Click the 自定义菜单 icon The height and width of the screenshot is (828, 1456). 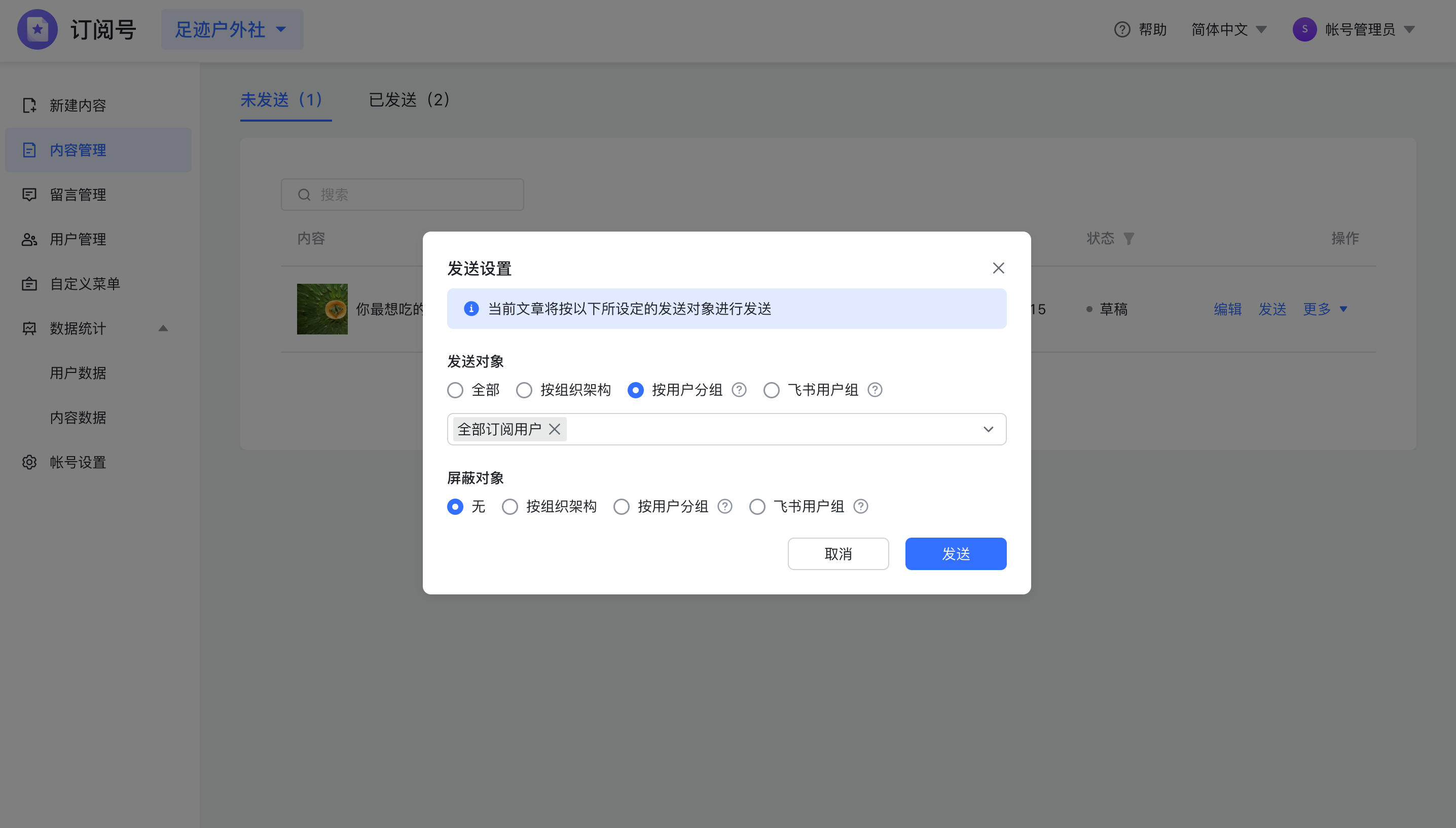(x=29, y=284)
